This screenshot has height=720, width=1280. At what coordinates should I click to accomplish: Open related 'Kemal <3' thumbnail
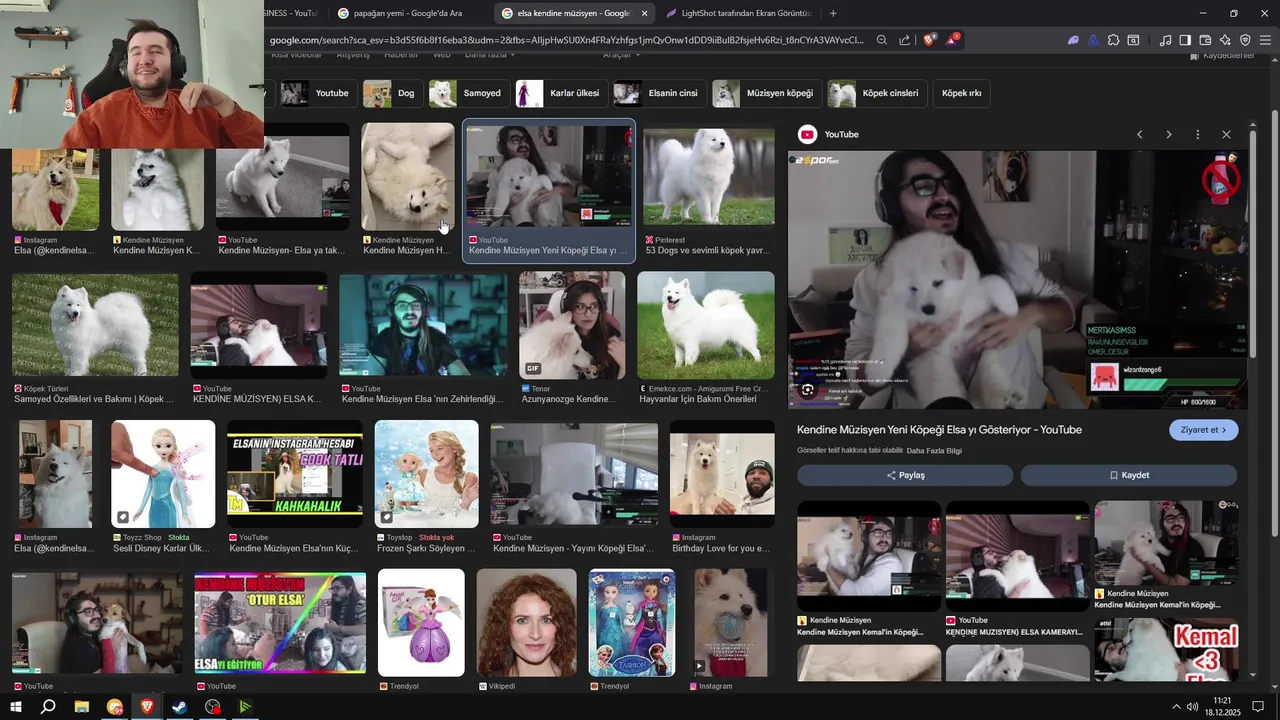pos(1166,649)
